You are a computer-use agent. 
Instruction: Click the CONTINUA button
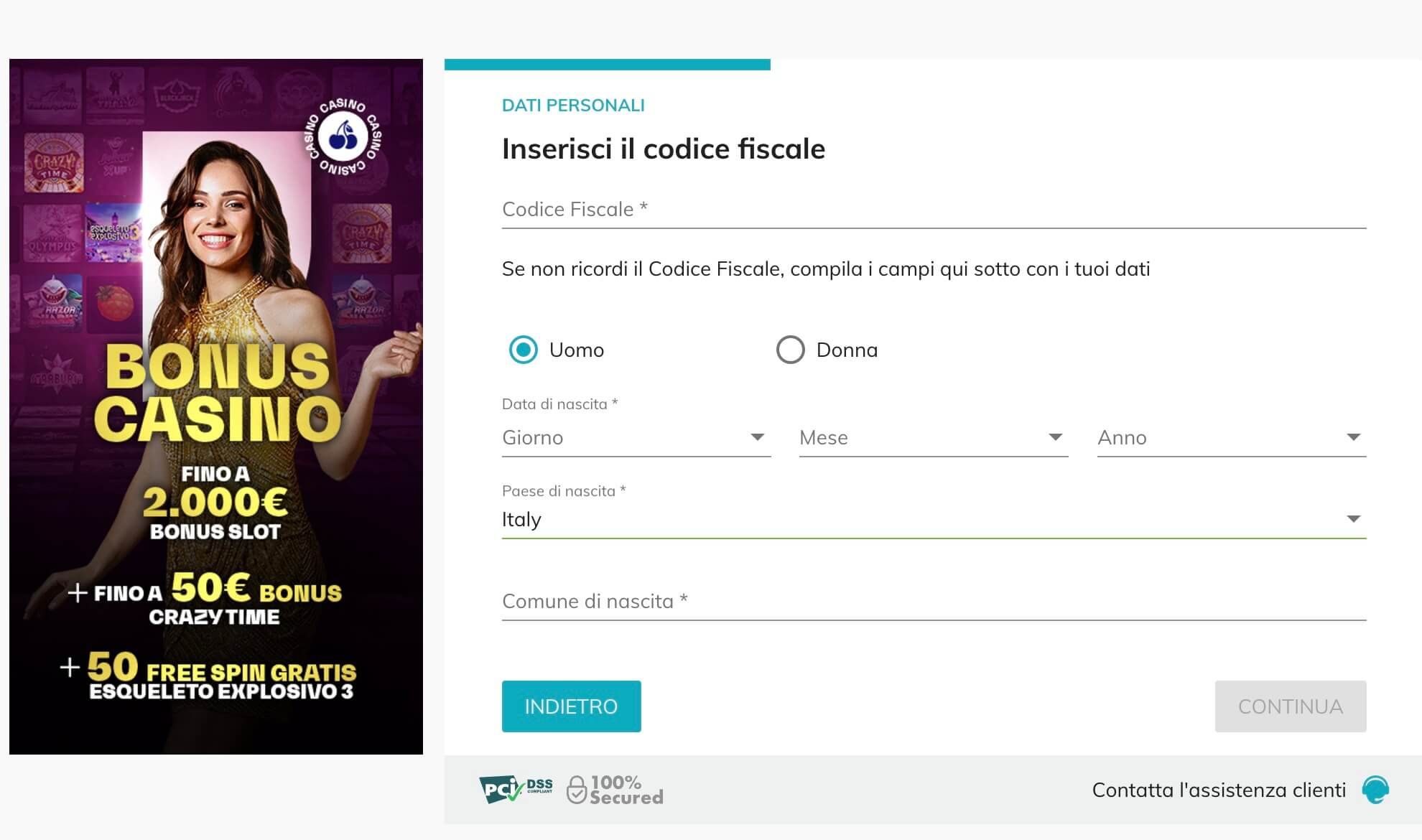[x=1291, y=706]
